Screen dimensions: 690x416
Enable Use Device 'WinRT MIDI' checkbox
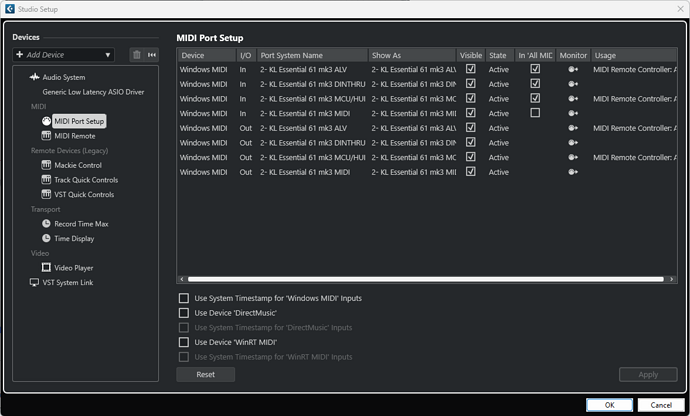[x=184, y=342]
